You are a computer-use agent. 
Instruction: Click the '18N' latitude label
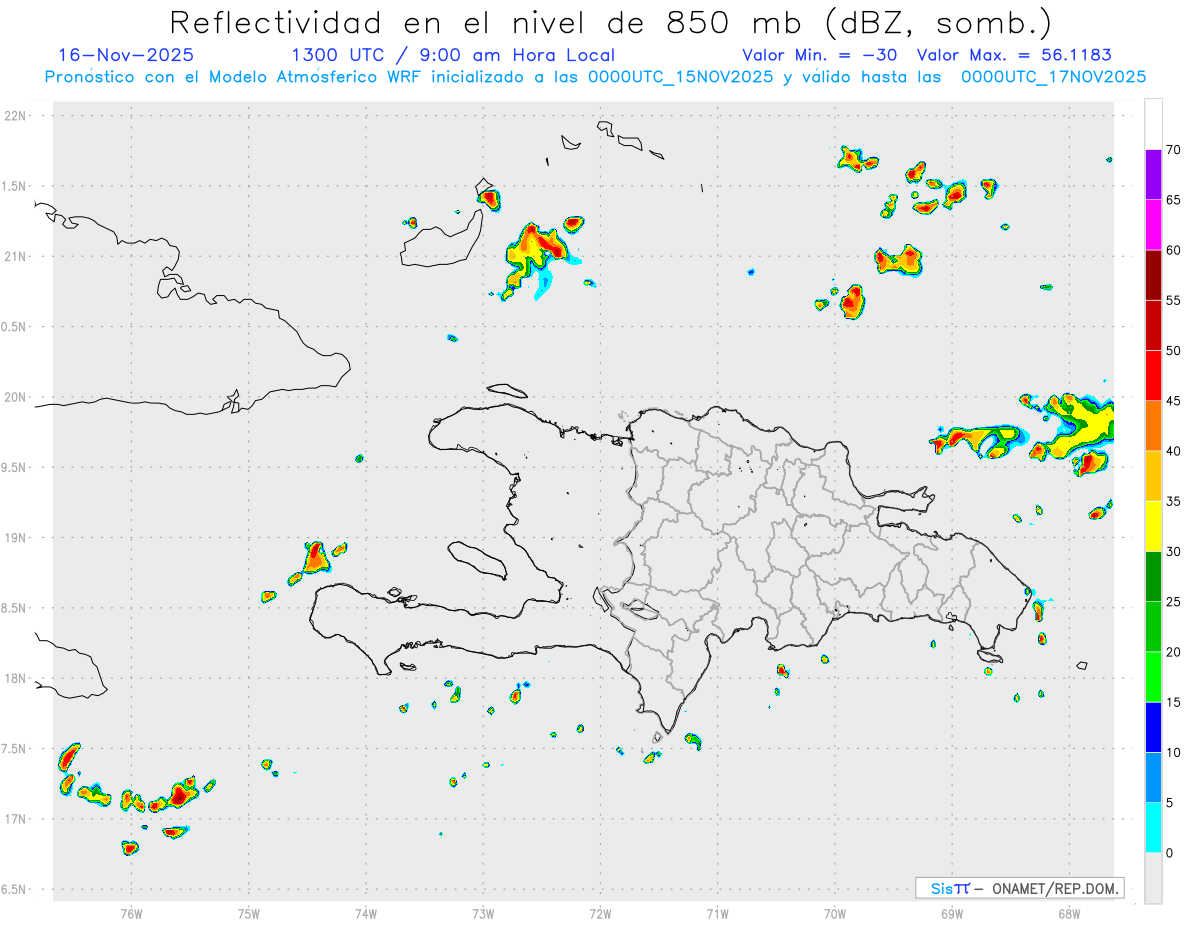pyautogui.click(x=17, y=678)
